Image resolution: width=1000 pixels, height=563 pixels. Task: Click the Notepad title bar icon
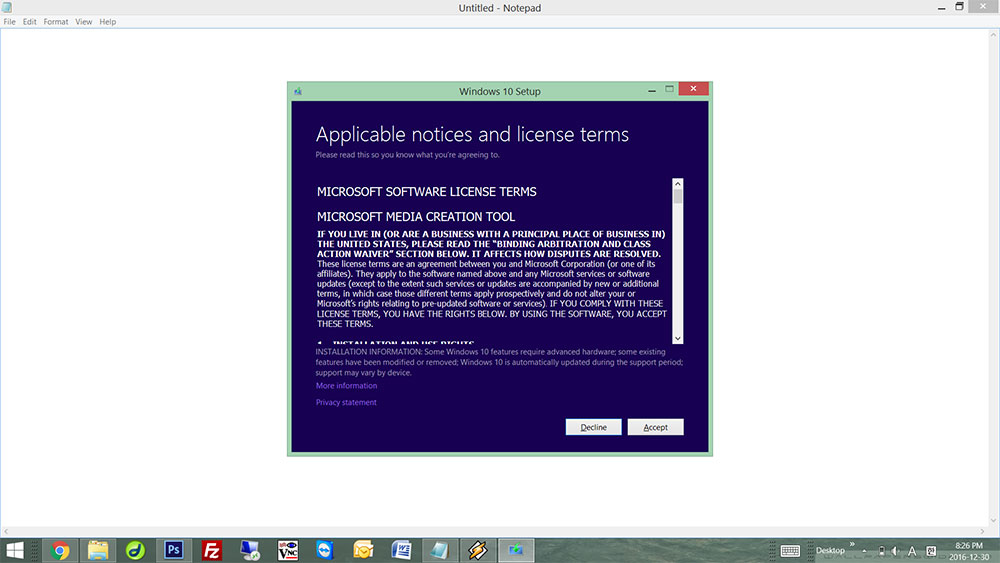[x=7, y=8]
